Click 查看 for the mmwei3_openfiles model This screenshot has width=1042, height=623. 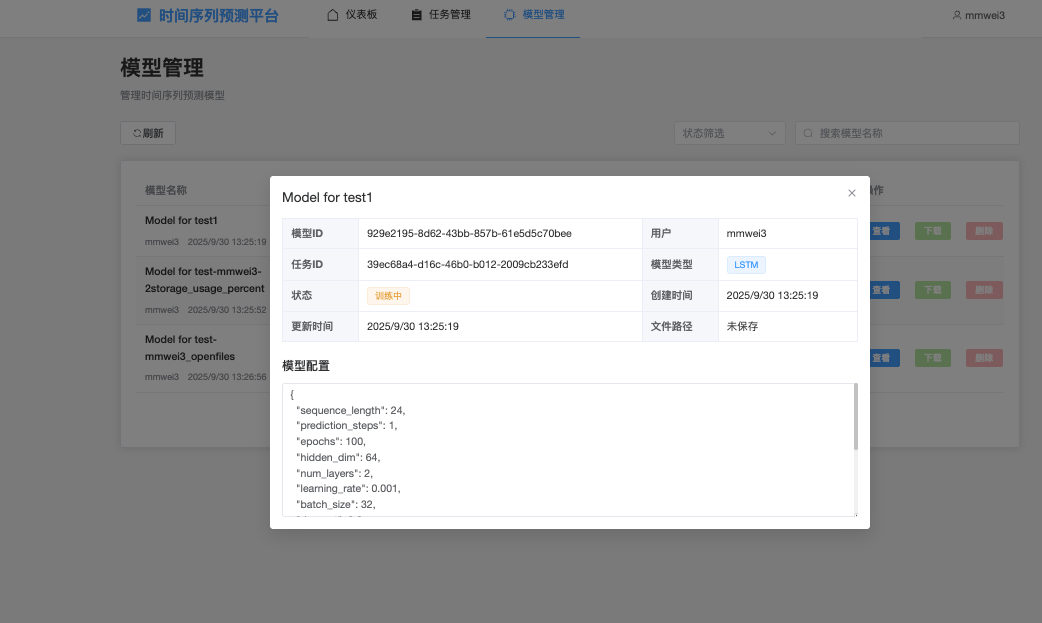click(884, 358)
